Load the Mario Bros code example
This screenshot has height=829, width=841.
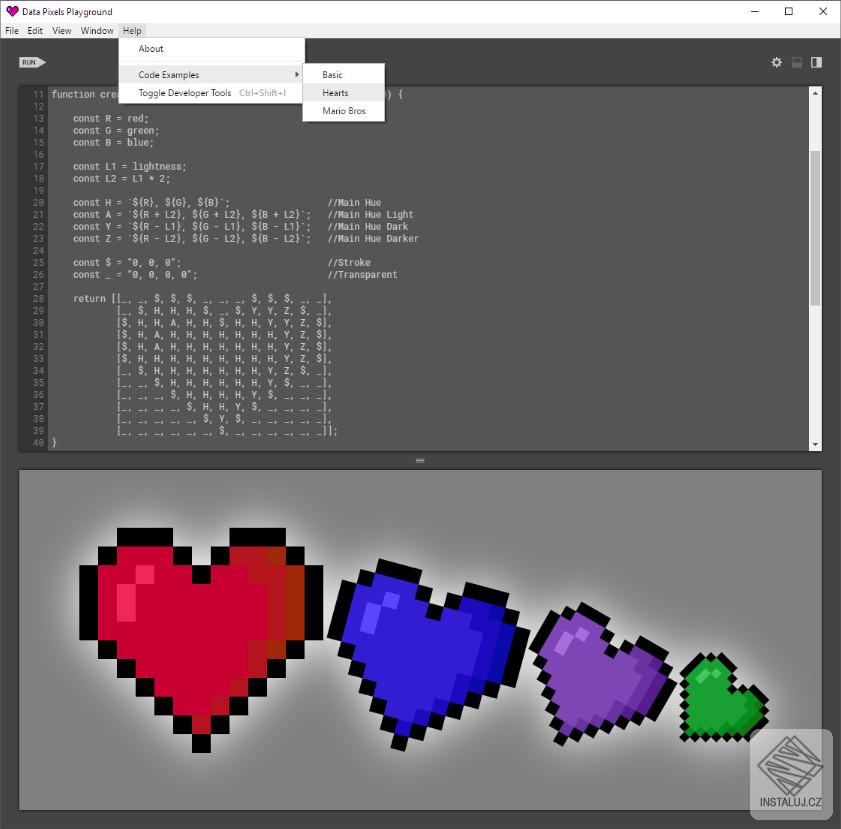(x=343, y=111)
